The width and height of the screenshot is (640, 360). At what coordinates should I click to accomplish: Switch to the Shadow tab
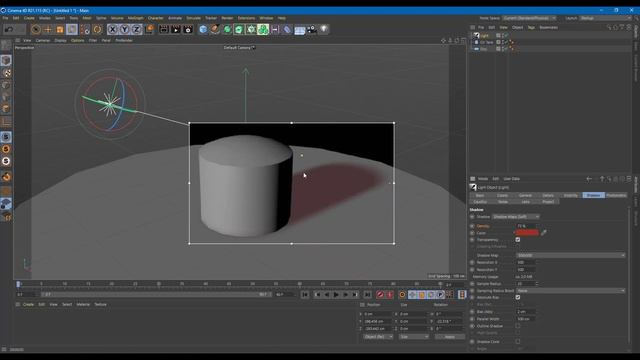point(593,196)
